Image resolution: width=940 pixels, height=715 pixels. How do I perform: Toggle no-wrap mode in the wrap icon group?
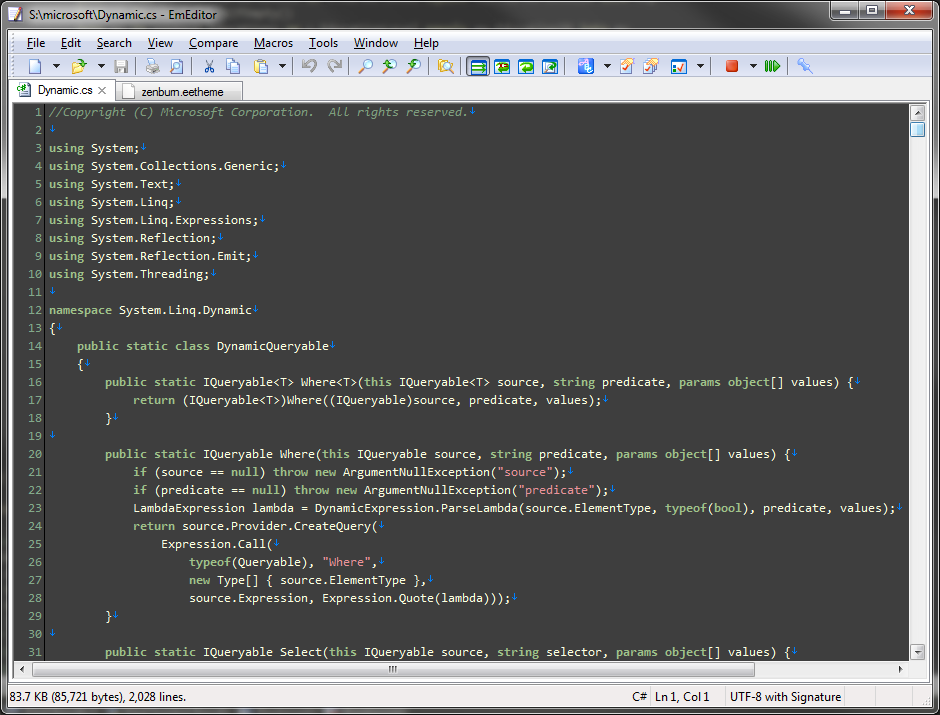tap(478, 65)
